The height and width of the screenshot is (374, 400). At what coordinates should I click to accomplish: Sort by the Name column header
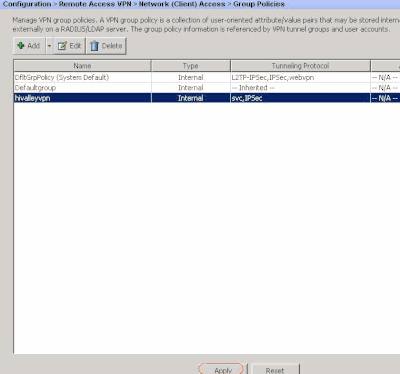(82, 66)
